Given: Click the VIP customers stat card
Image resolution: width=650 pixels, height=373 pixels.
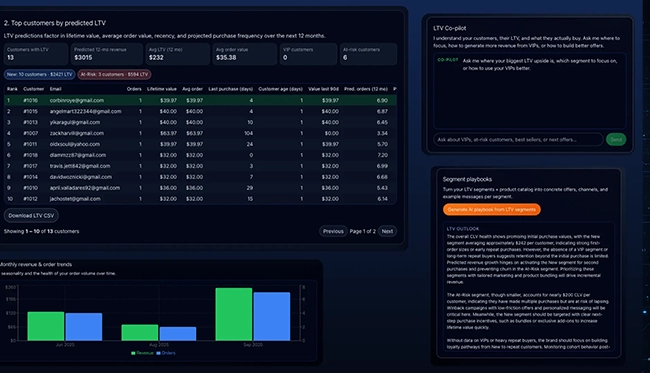Looking at the screenshot, I should (x=308, y=54).
